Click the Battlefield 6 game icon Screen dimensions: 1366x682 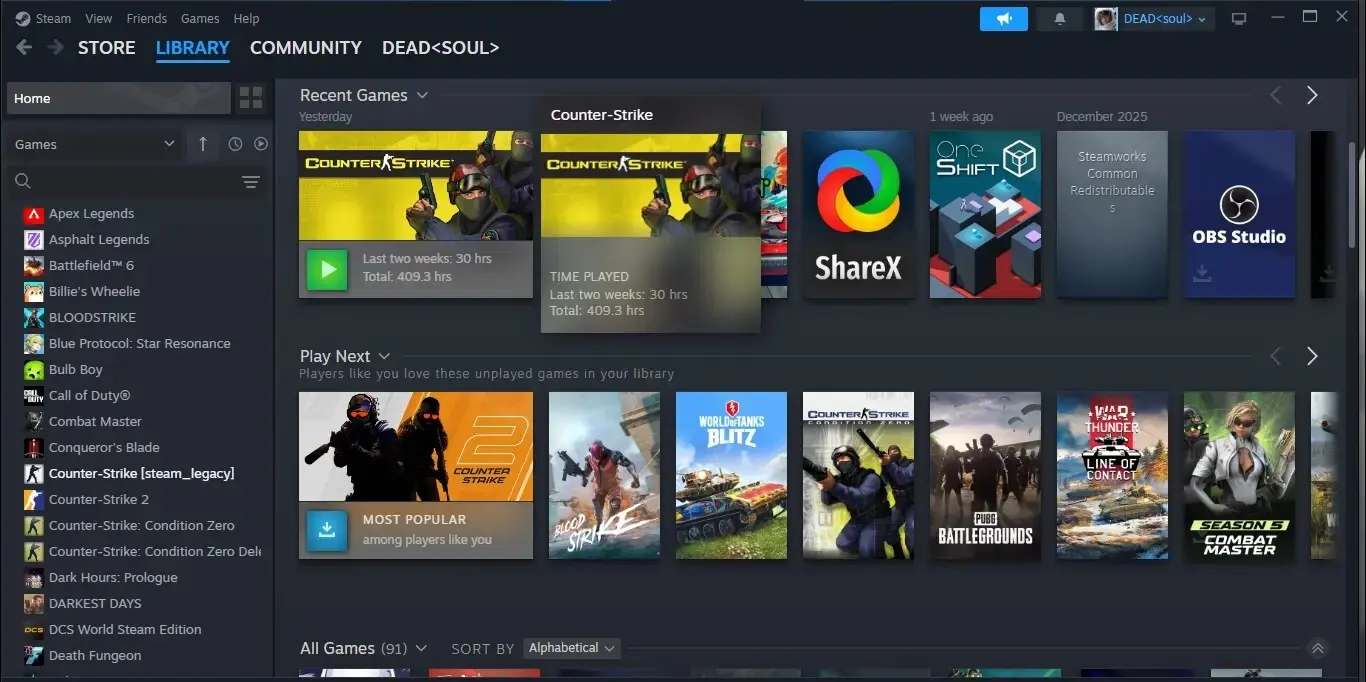click(34, 266)
